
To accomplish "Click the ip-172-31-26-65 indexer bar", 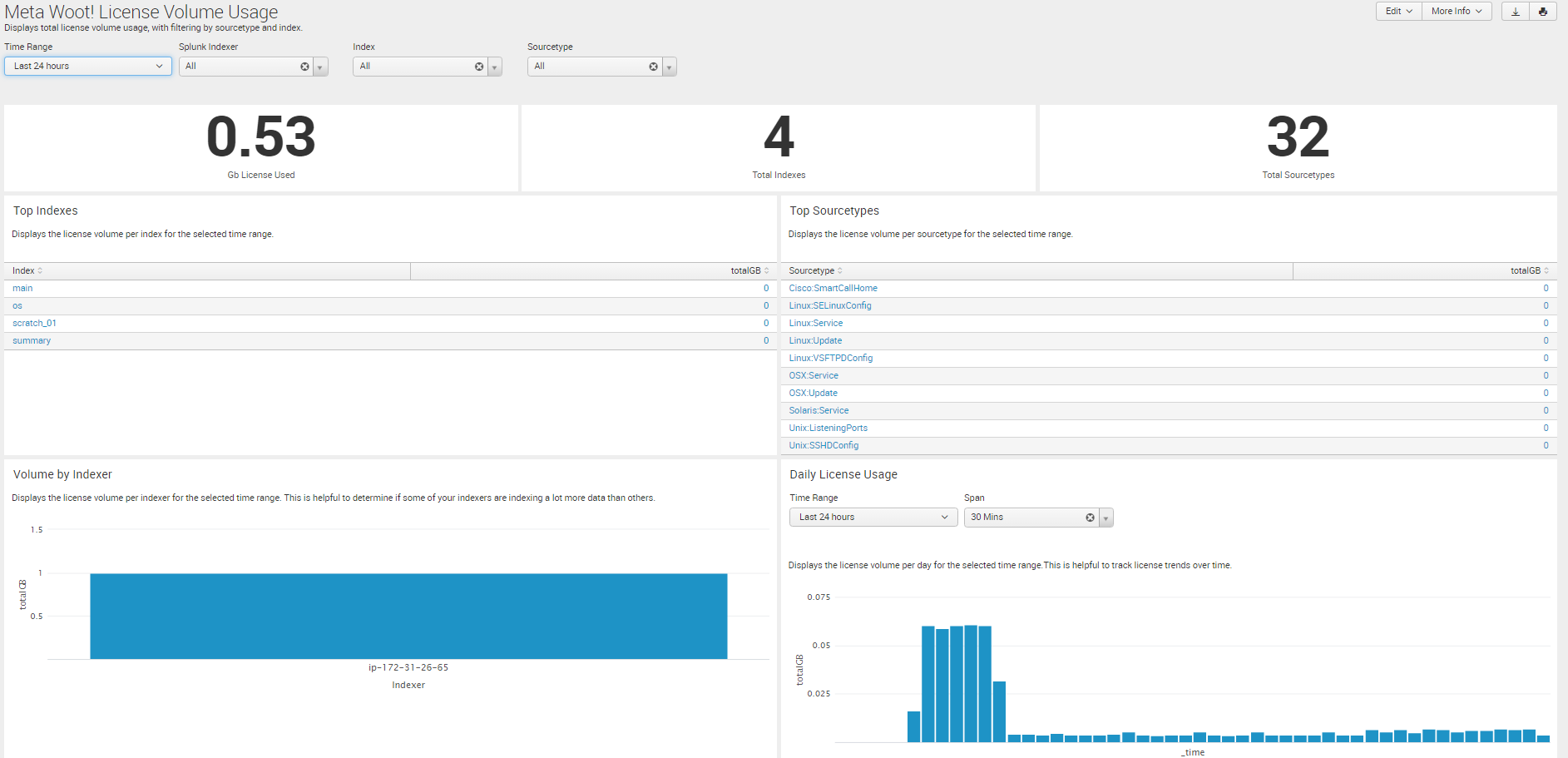I will pyautogui.click(x=408, y=616).
